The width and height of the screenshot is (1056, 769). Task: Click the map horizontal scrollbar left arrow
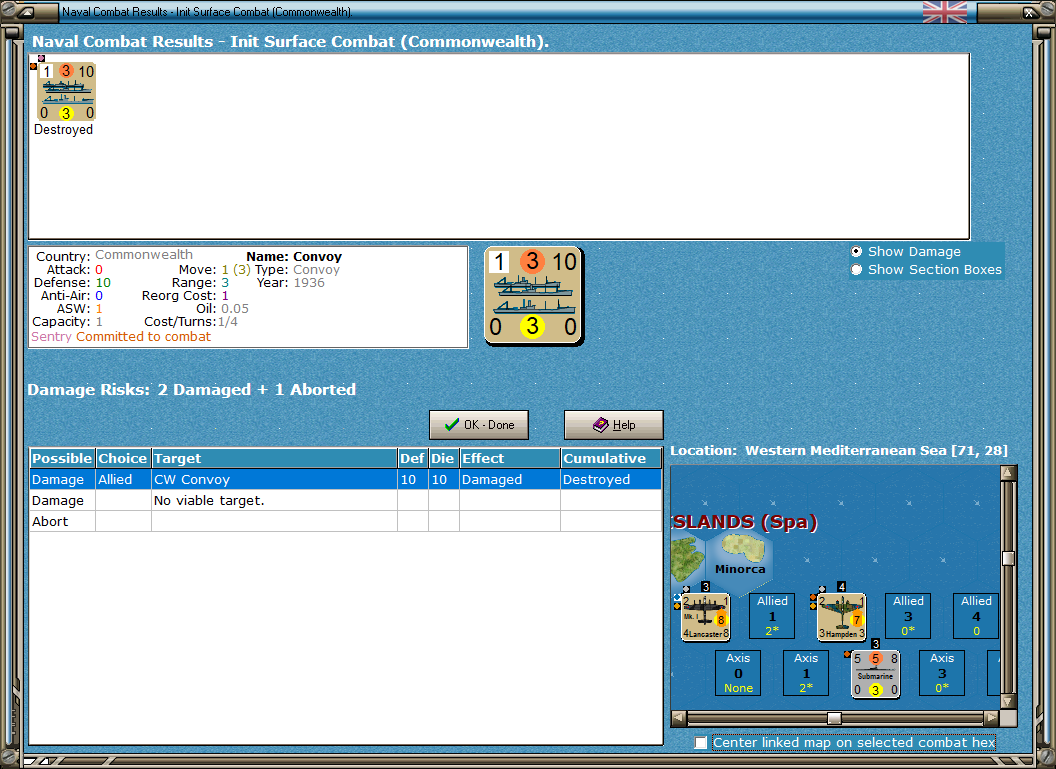pos(679,718)
